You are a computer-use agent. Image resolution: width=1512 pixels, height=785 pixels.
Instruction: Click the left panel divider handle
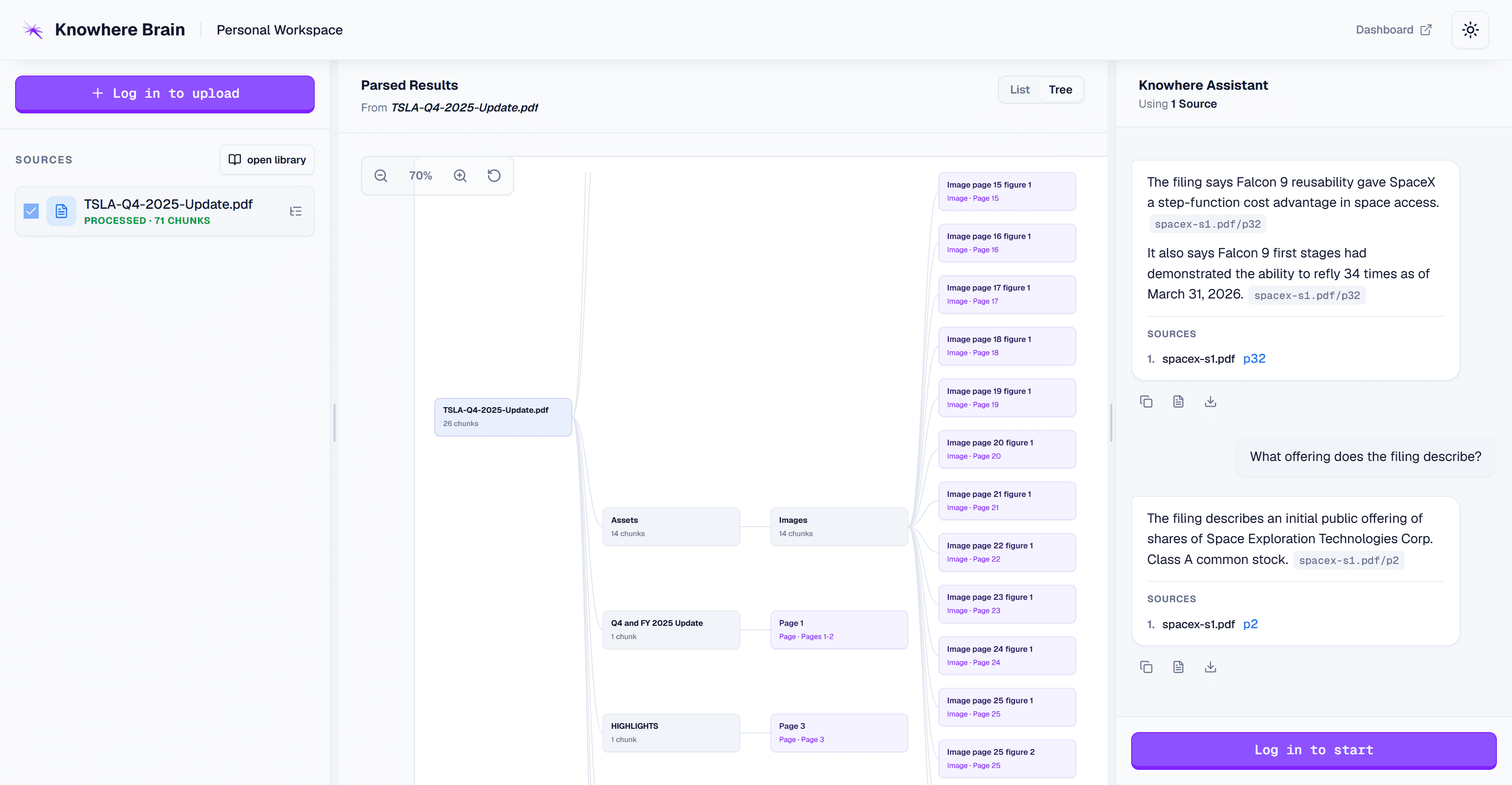point(334,422)
